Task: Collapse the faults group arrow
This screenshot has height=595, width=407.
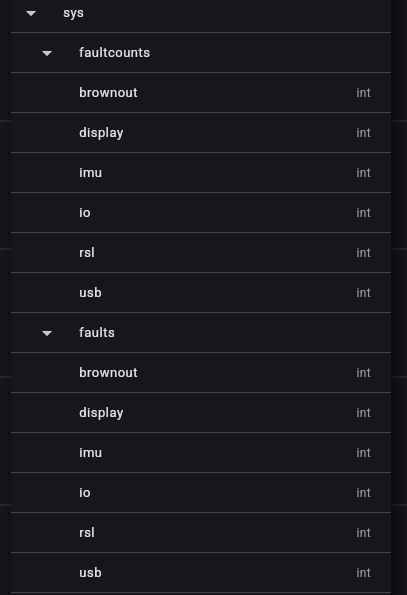Action: [x=47, y=333]
